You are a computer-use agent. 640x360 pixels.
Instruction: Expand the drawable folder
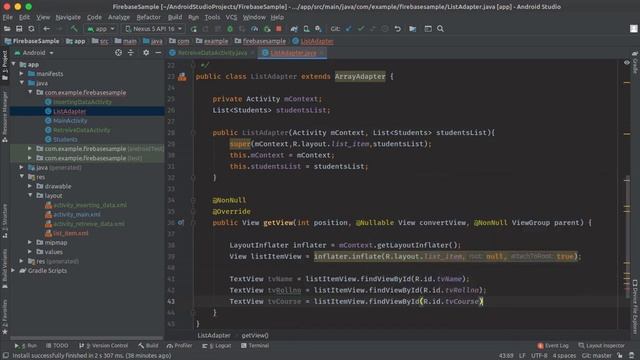pyautogui.click(x=30, y=186)
